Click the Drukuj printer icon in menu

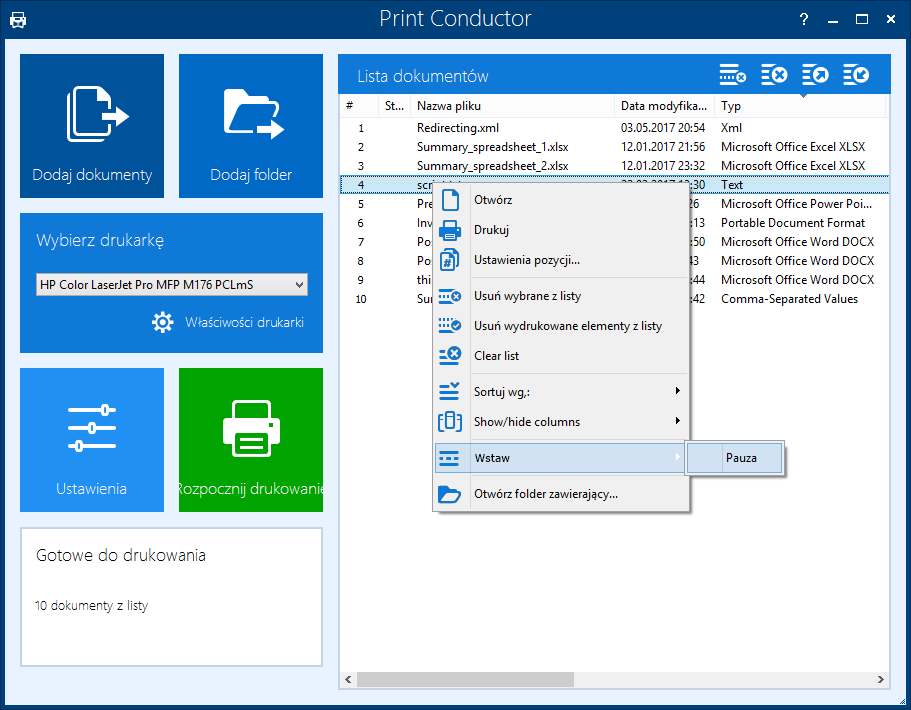450,231
